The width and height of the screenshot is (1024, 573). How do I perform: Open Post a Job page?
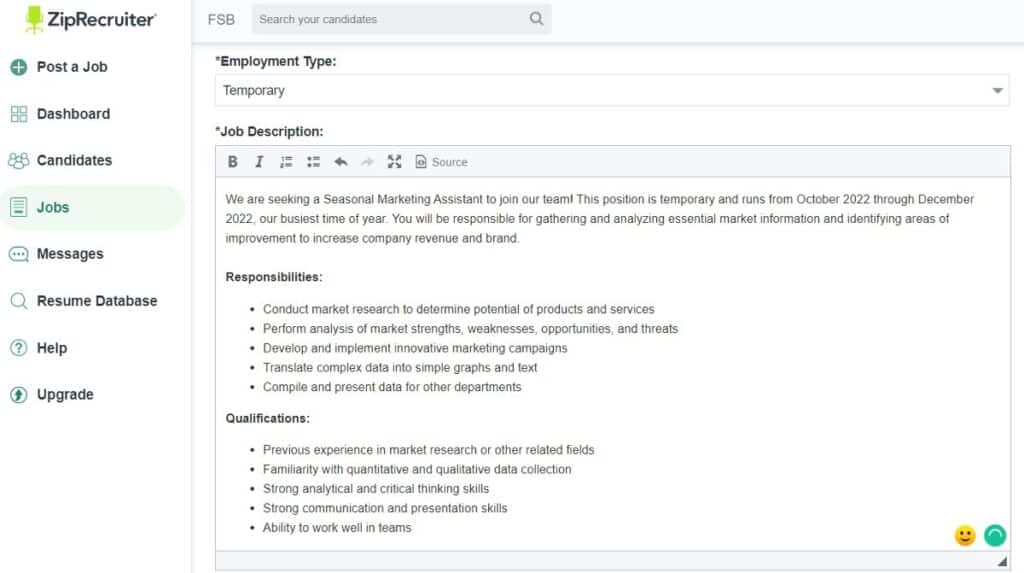point(72,67)
